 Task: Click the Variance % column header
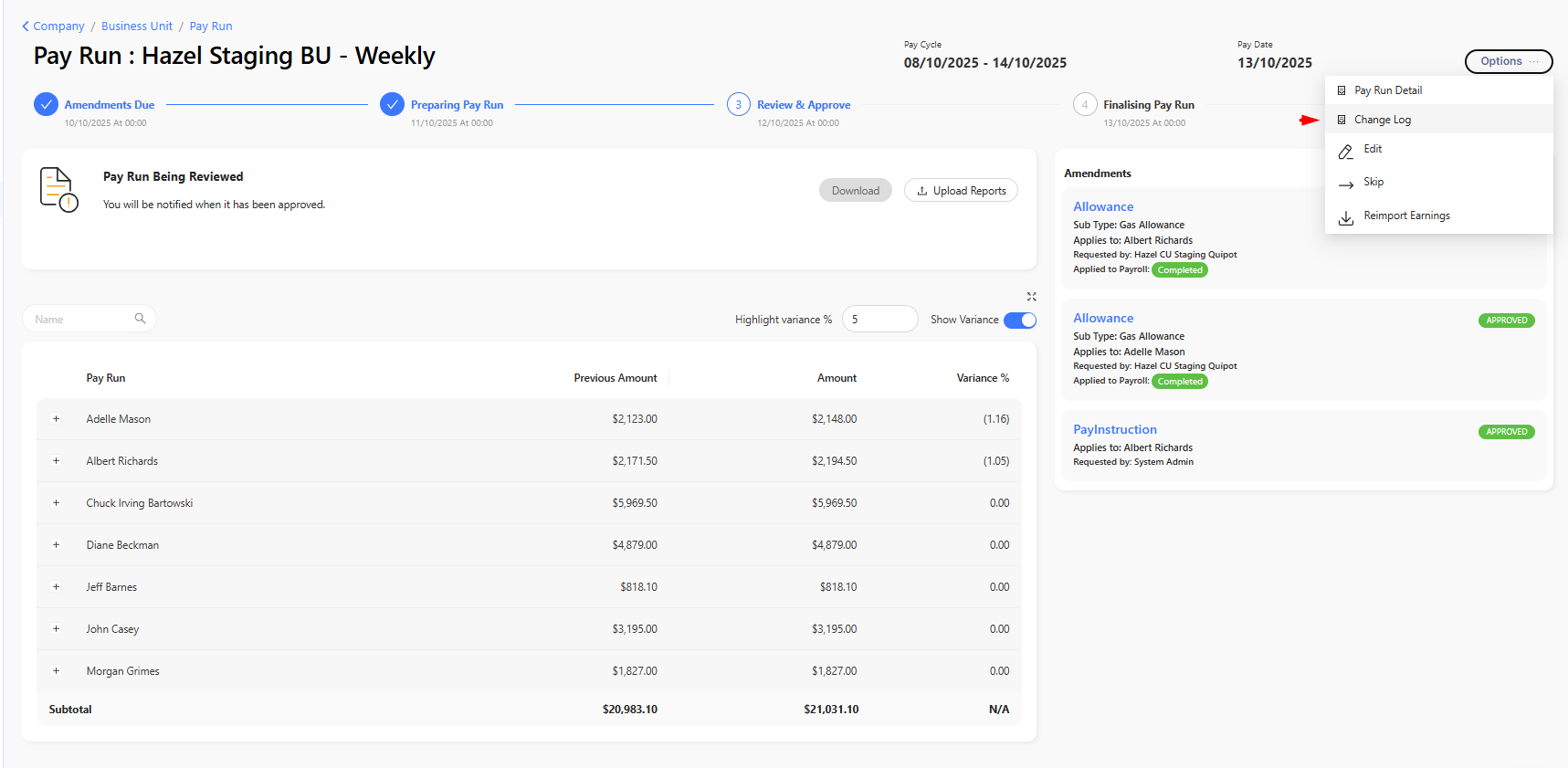(x=983, y=378)
